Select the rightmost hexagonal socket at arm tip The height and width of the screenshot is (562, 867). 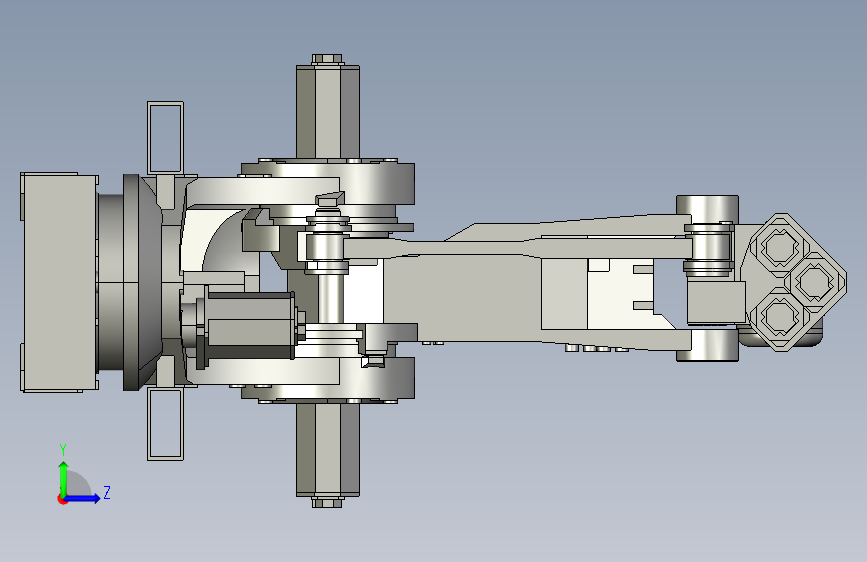(814, 282)
